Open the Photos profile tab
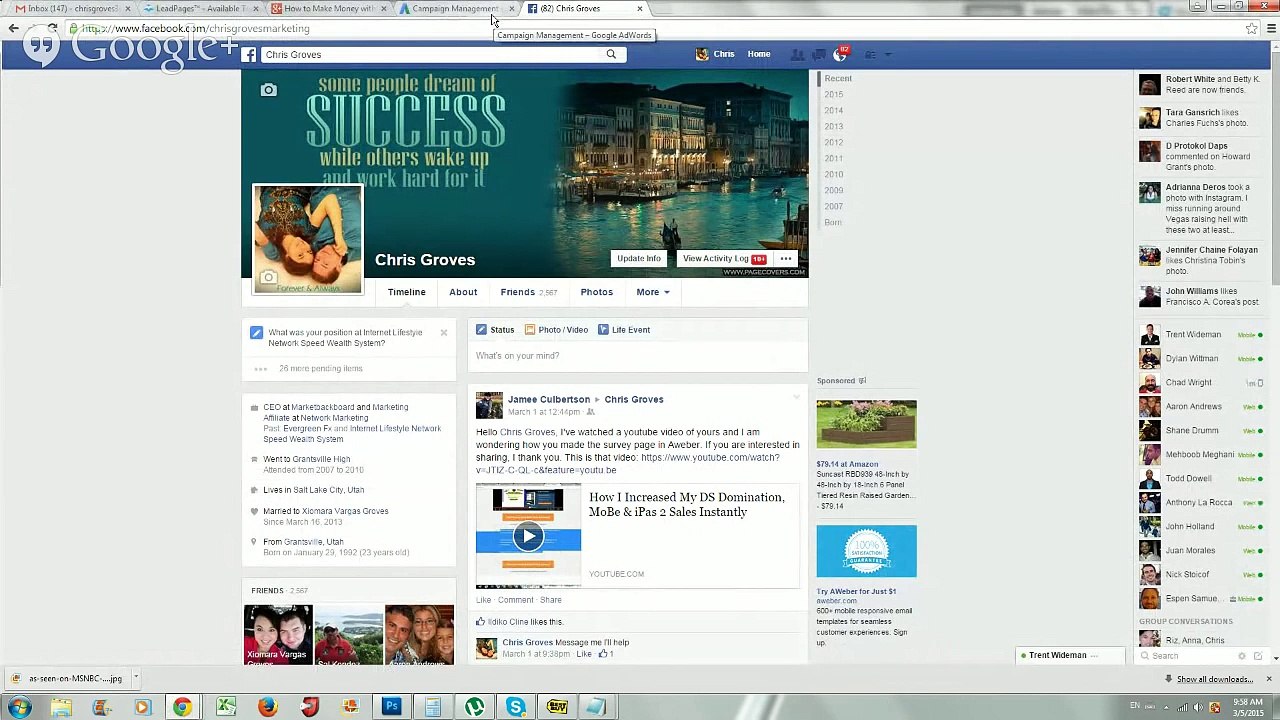 (597, 292)
